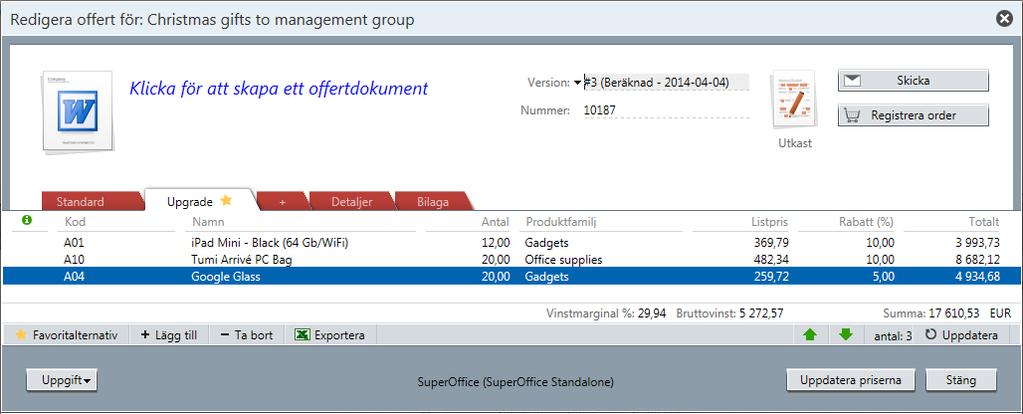Click the Utkast draft status icon
1023x414 pixels.
pyautogui.click(x=794, y=100)
